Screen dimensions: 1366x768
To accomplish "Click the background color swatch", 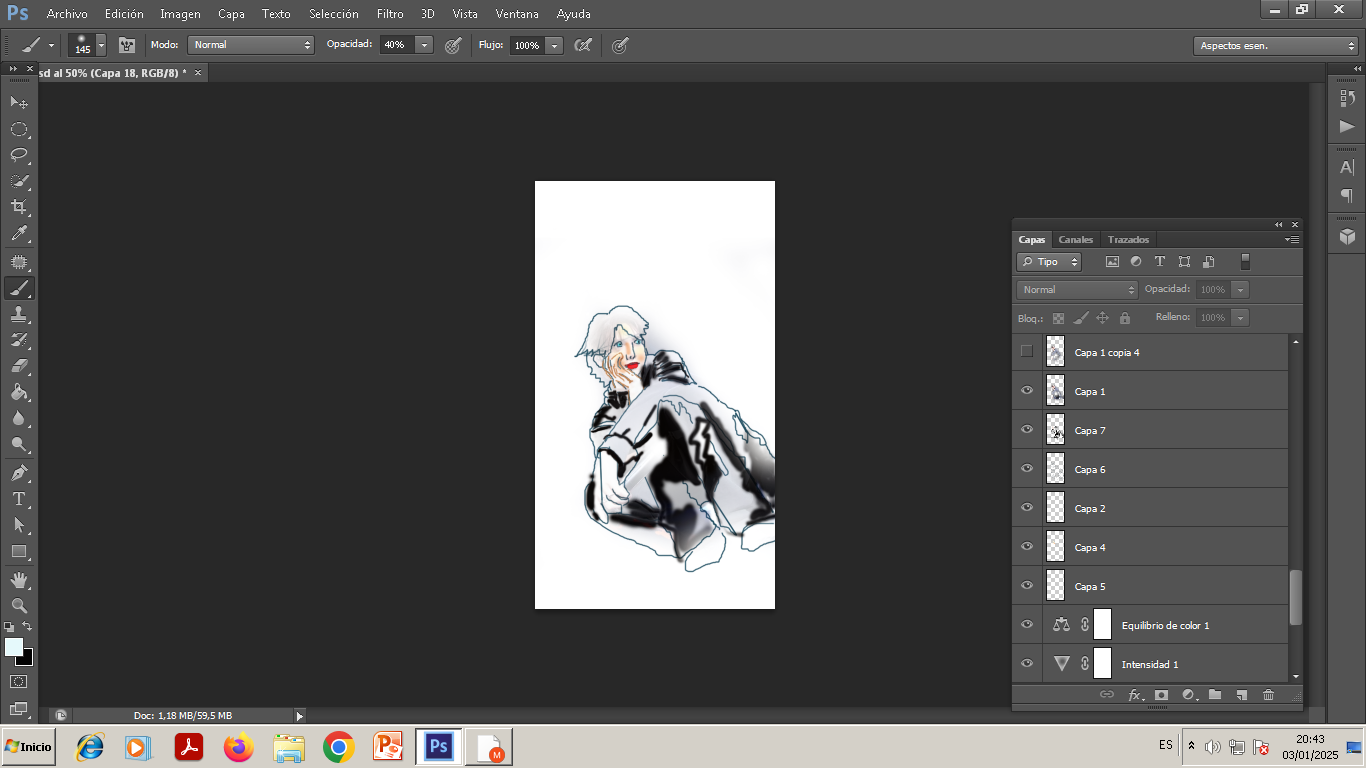I will (x=28, y=660).
